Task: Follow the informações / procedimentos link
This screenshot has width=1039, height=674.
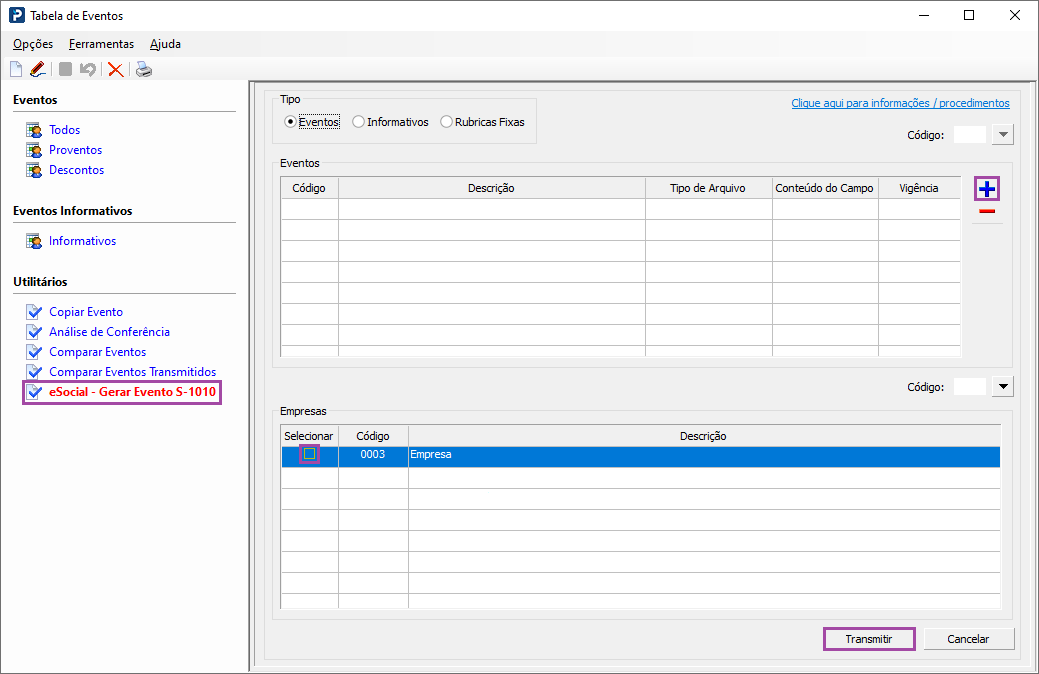Action: coord(900,103)
